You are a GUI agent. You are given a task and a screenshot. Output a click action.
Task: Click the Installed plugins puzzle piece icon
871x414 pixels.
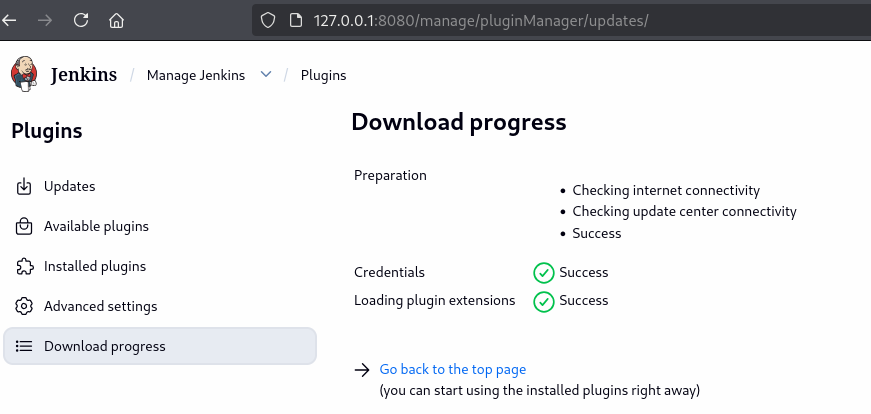coord(24,267)
